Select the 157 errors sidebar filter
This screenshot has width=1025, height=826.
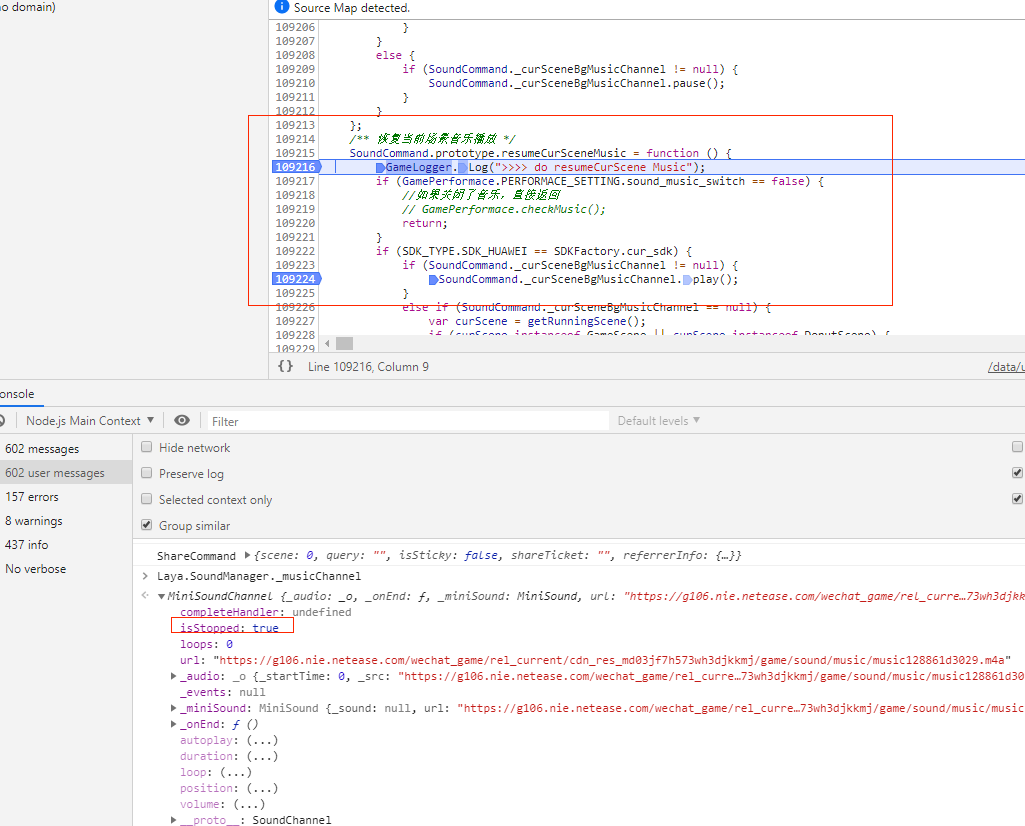32,496
